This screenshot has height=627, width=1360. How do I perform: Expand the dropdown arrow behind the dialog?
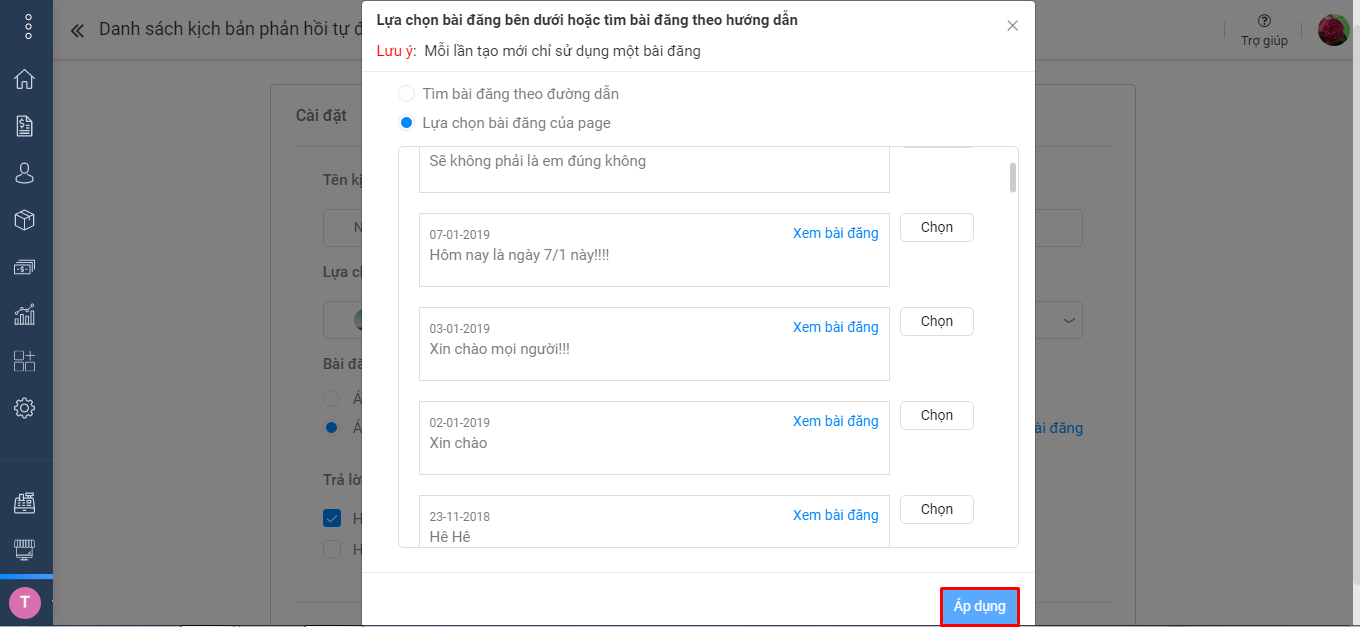pyautogui.click(x=1069, y=321)
